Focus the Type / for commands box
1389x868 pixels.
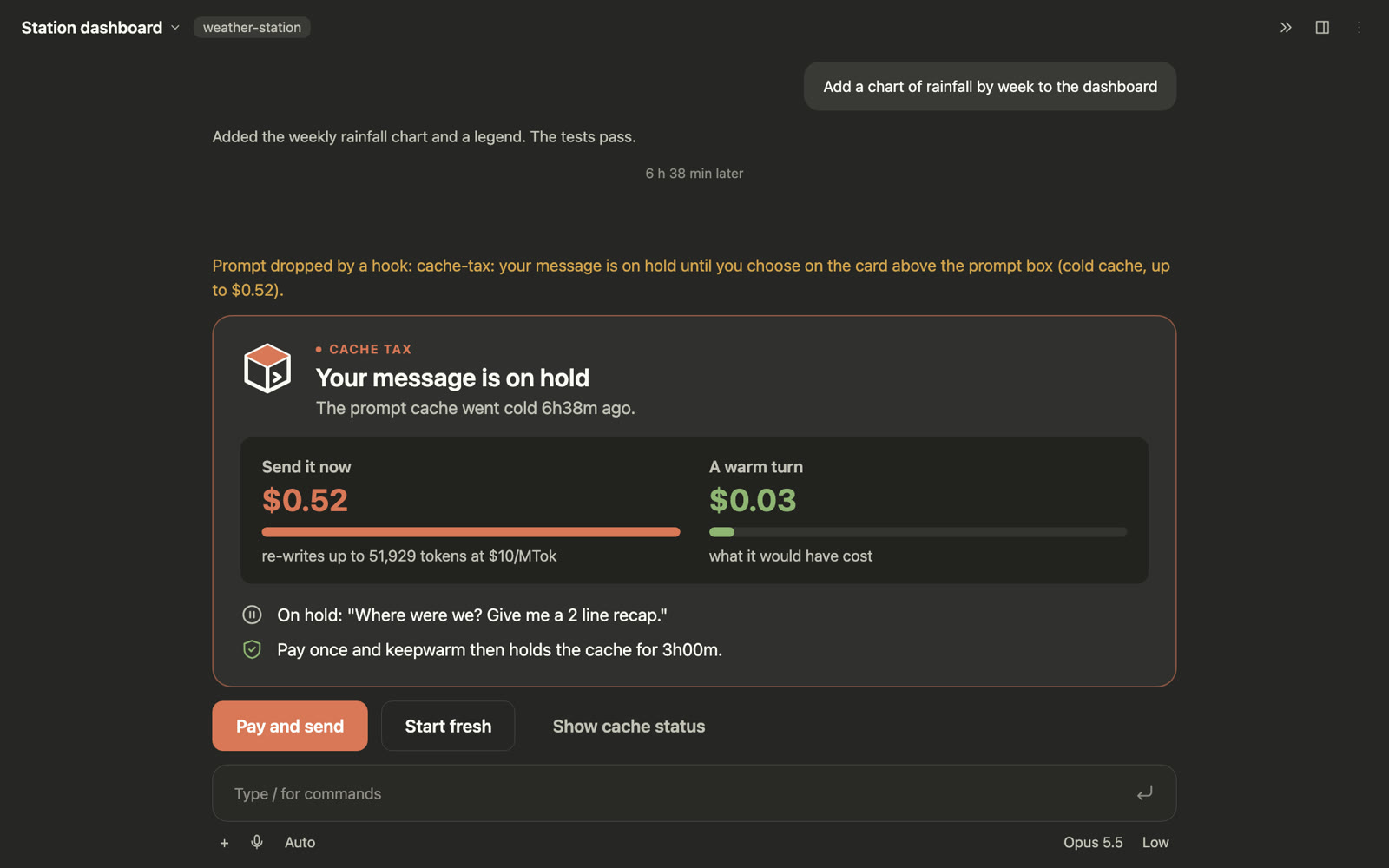681,793
